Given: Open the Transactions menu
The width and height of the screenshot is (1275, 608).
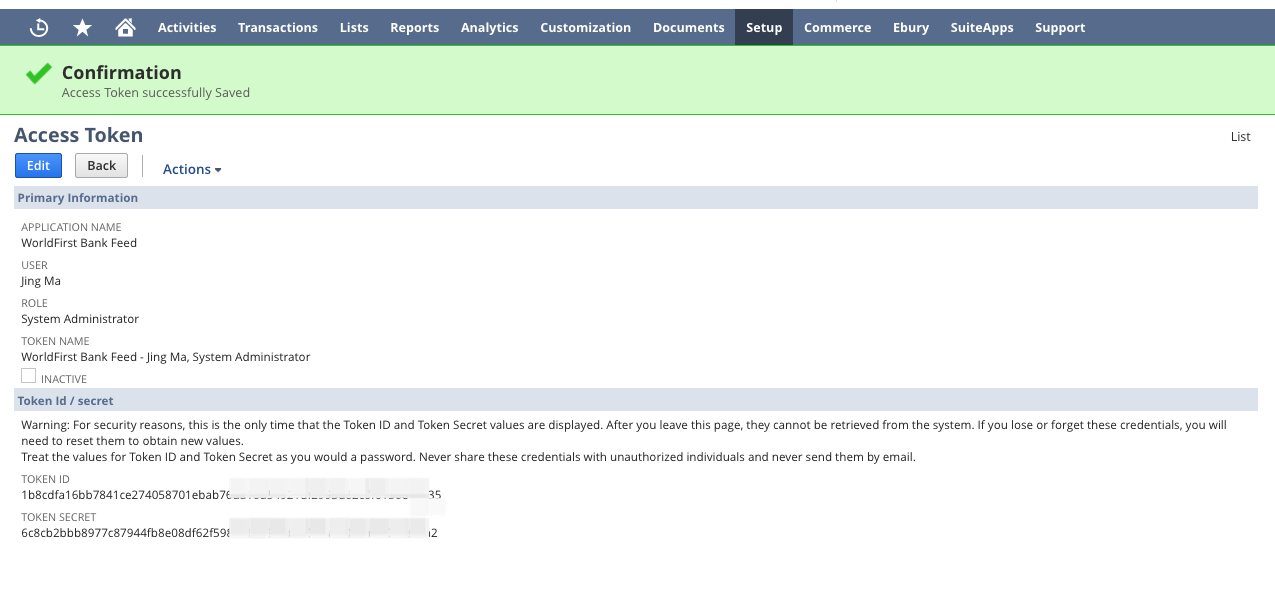Looking at the screenshot, I should [x=278, y=28].
